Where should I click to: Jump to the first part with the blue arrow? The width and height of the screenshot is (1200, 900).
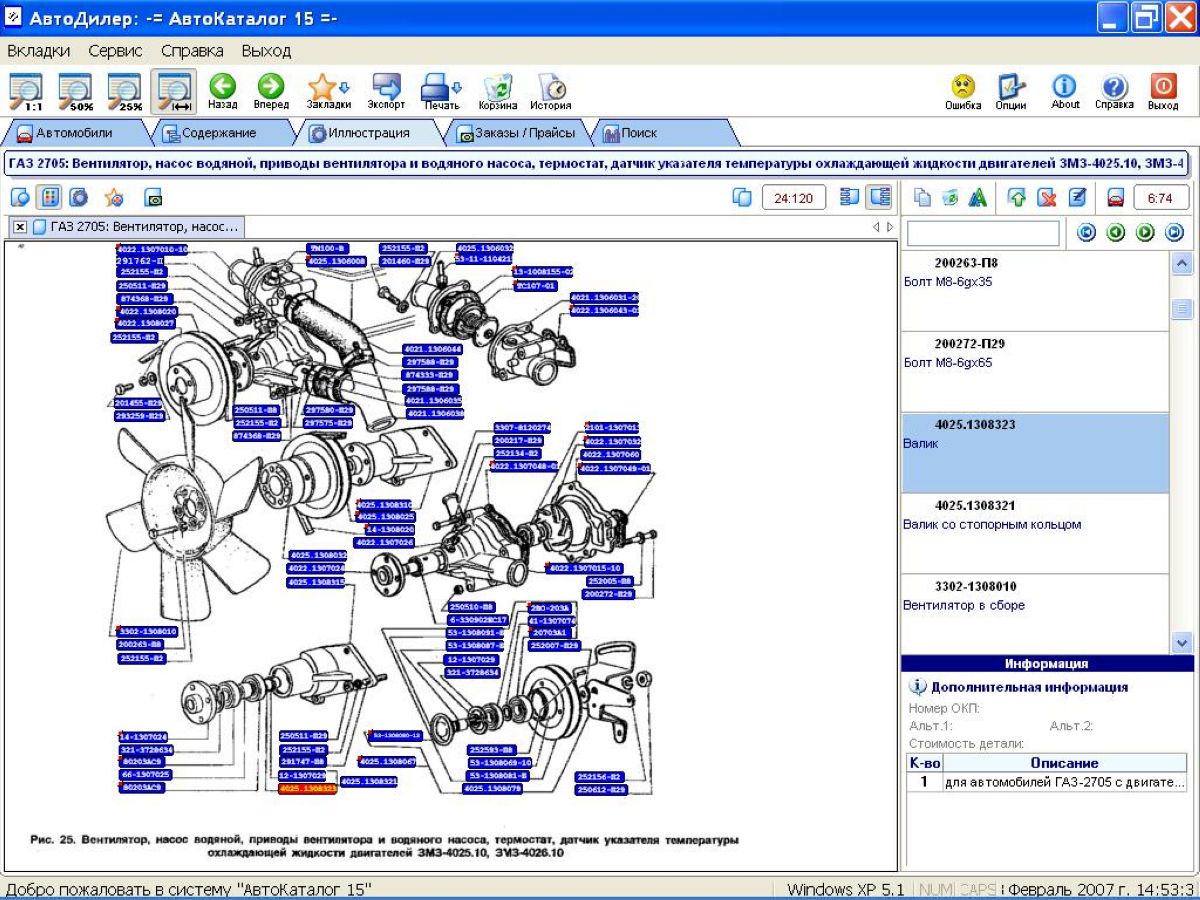pyautogui.click(x=1087, y=233)
